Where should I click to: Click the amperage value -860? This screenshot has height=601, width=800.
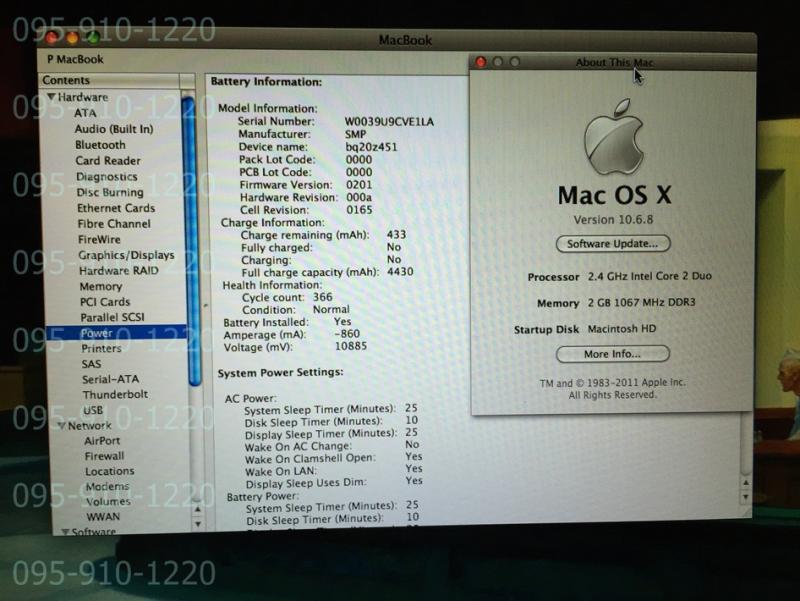point(347,334)
